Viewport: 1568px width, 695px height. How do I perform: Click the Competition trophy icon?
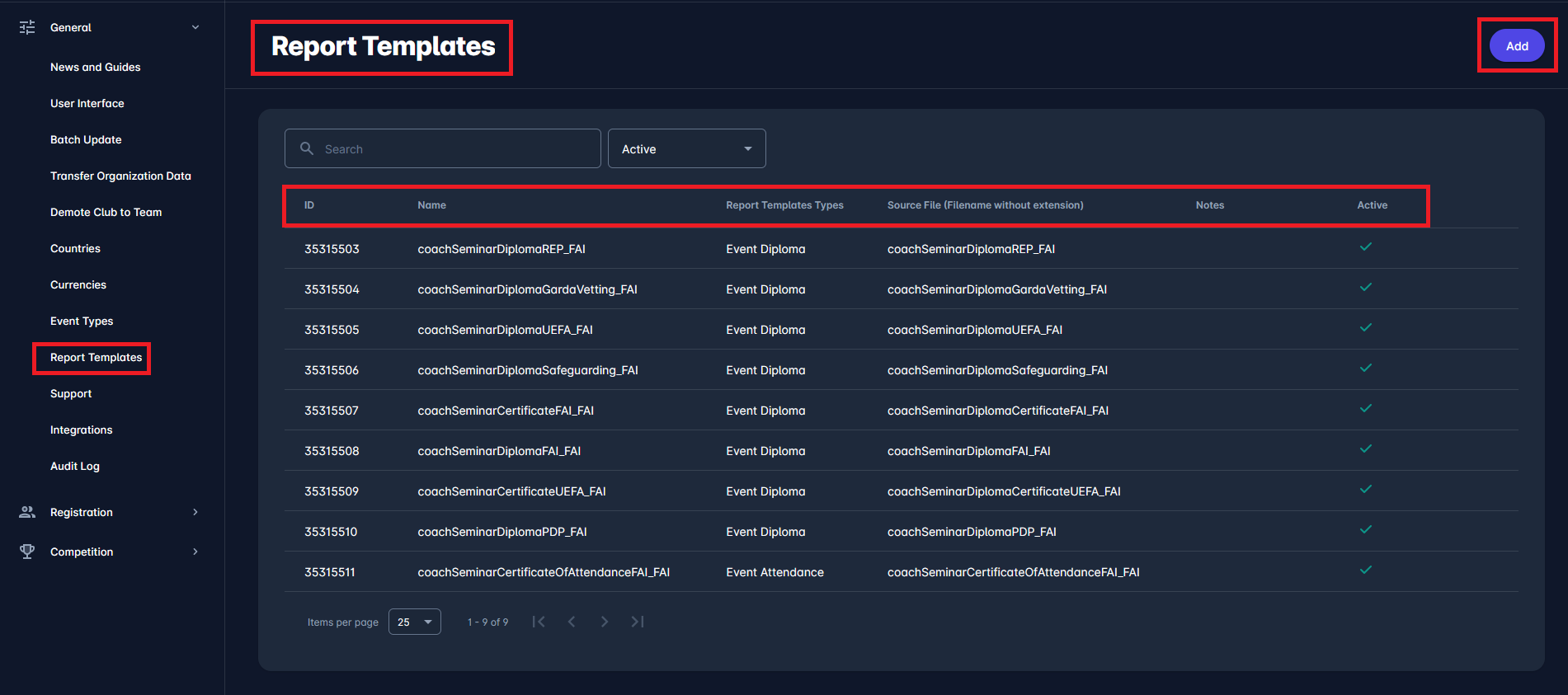pyautogui.click(x=27, y=552)
